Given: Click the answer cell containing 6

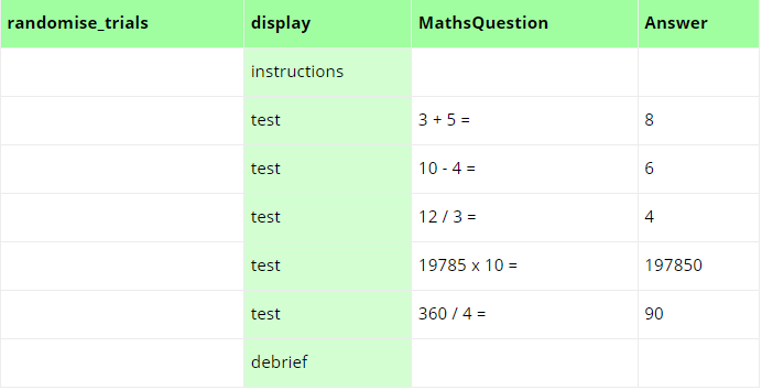Looking at the screenshot, I should [699, 169].
